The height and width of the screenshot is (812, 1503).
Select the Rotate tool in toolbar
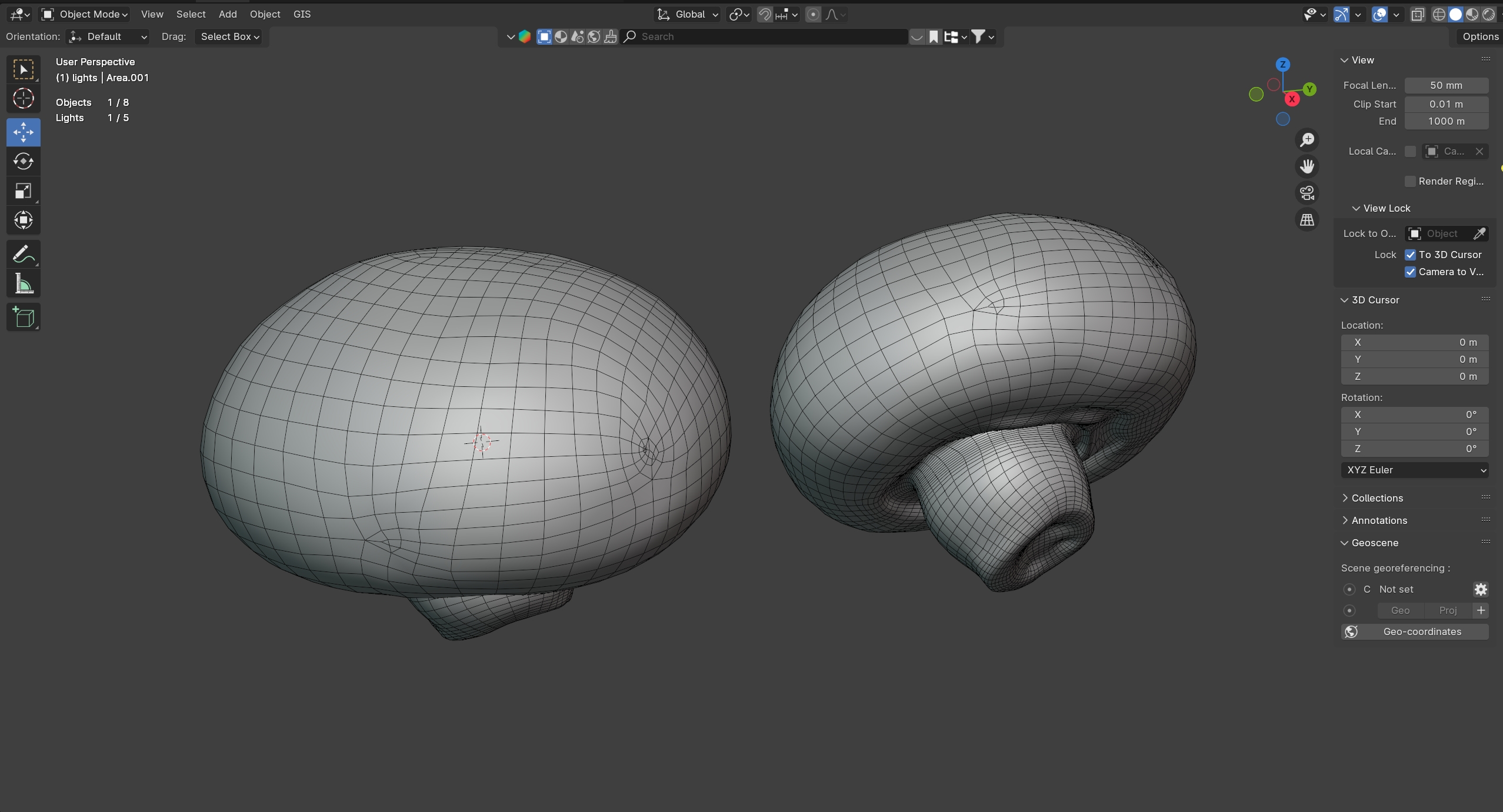coord(23,161)
